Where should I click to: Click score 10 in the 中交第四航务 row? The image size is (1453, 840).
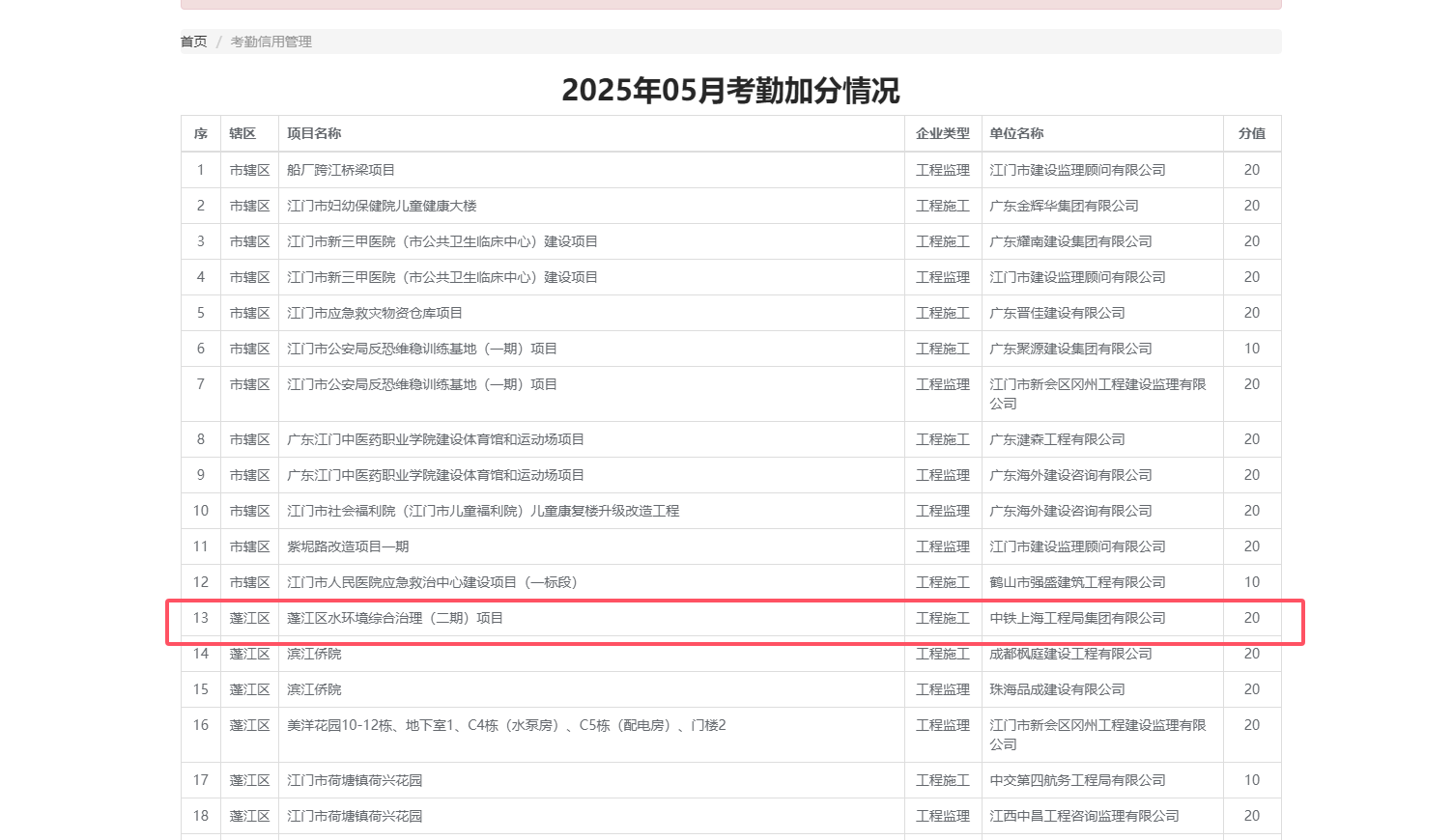pyautogui.click(x=1252, y=780)
